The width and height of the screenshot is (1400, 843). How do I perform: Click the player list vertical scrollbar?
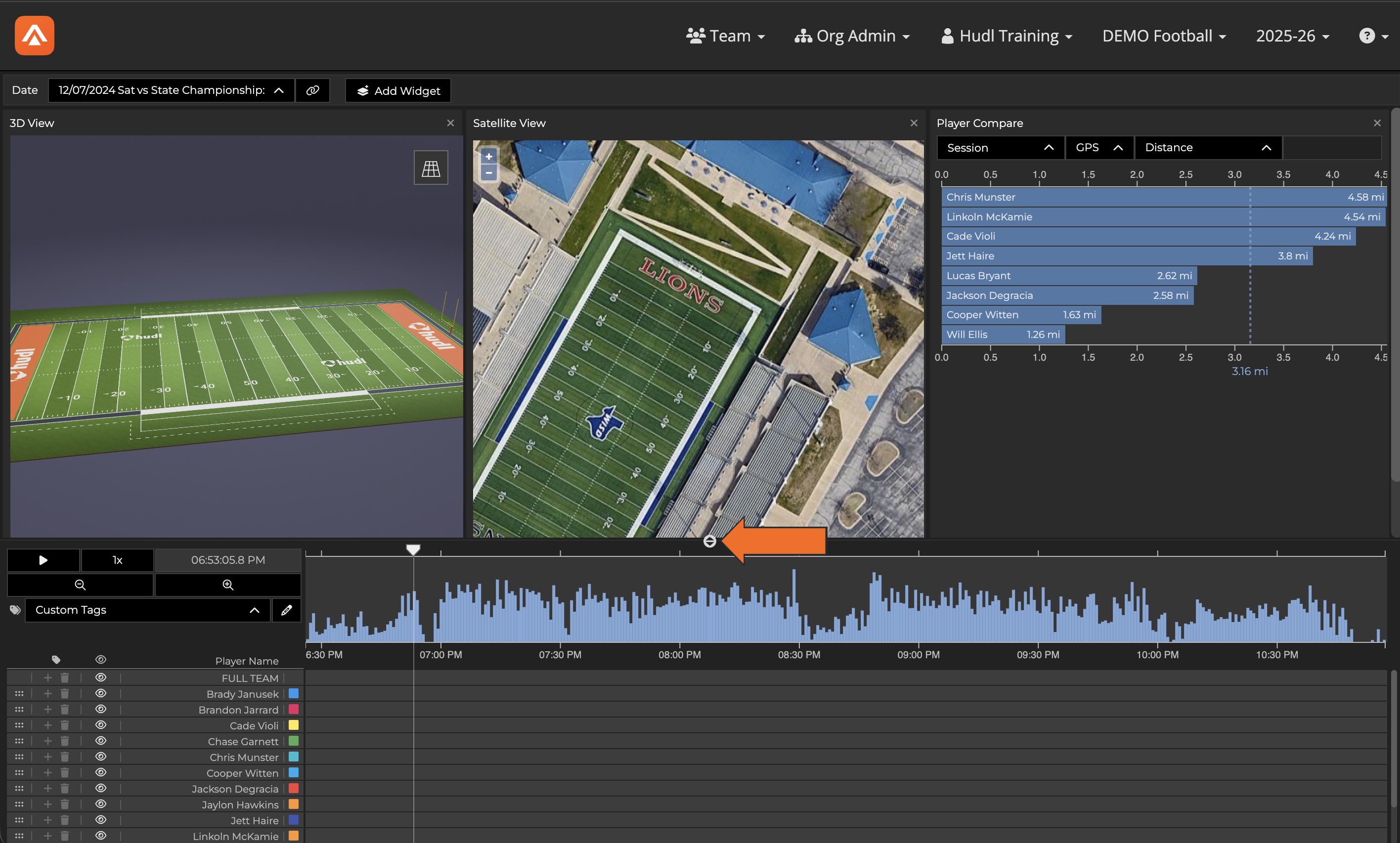[1393, 738]
